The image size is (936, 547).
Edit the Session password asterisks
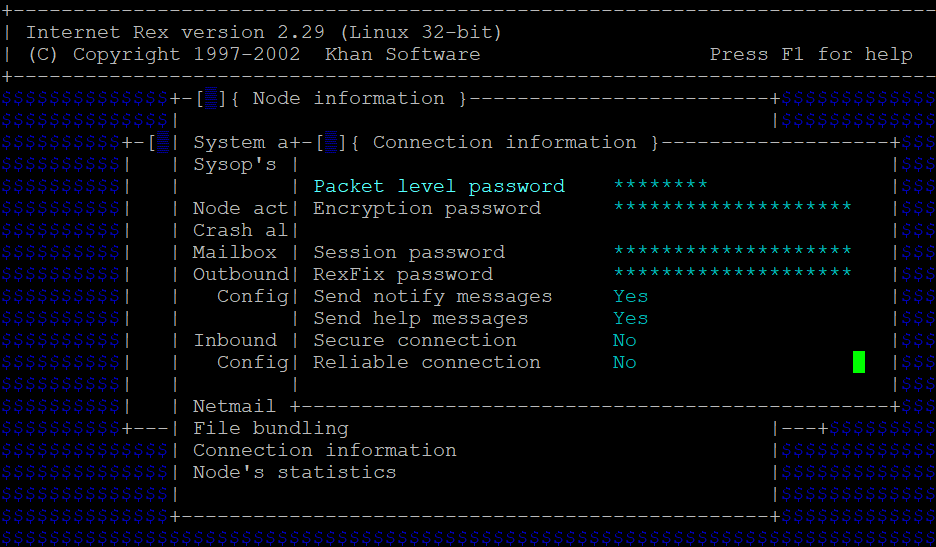[732, 251]
